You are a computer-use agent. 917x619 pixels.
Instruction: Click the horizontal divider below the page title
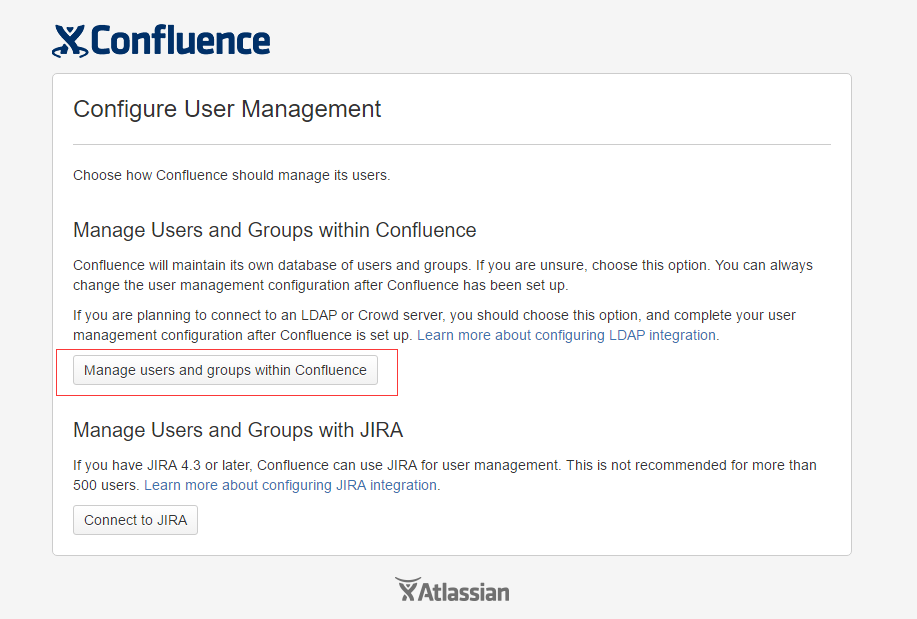[451, 145]
